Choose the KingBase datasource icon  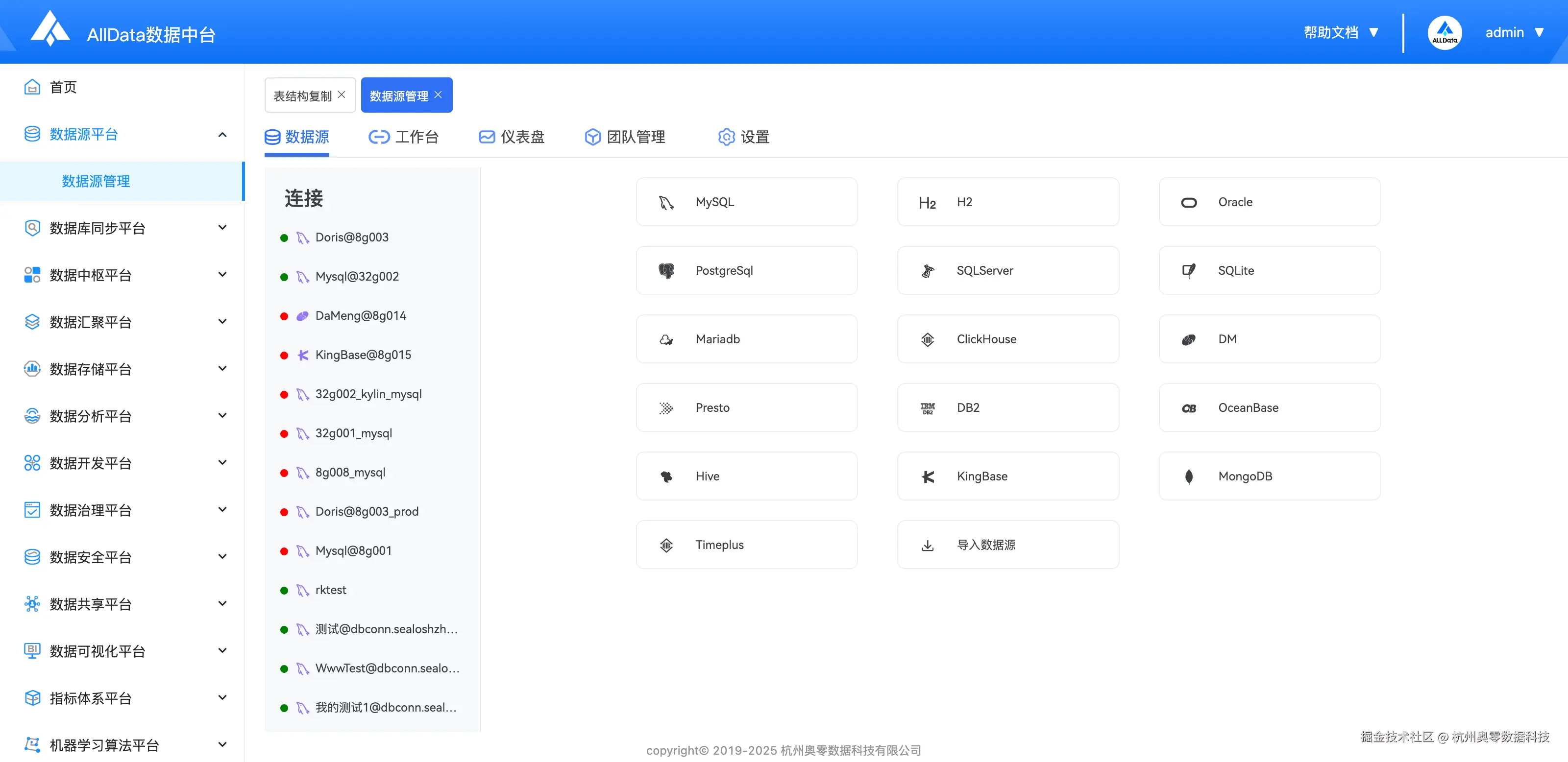coord(928,477)
